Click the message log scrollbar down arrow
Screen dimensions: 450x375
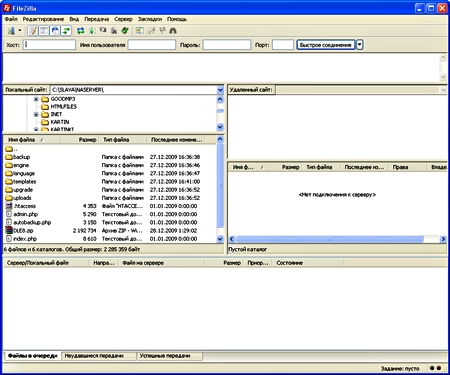443,77
